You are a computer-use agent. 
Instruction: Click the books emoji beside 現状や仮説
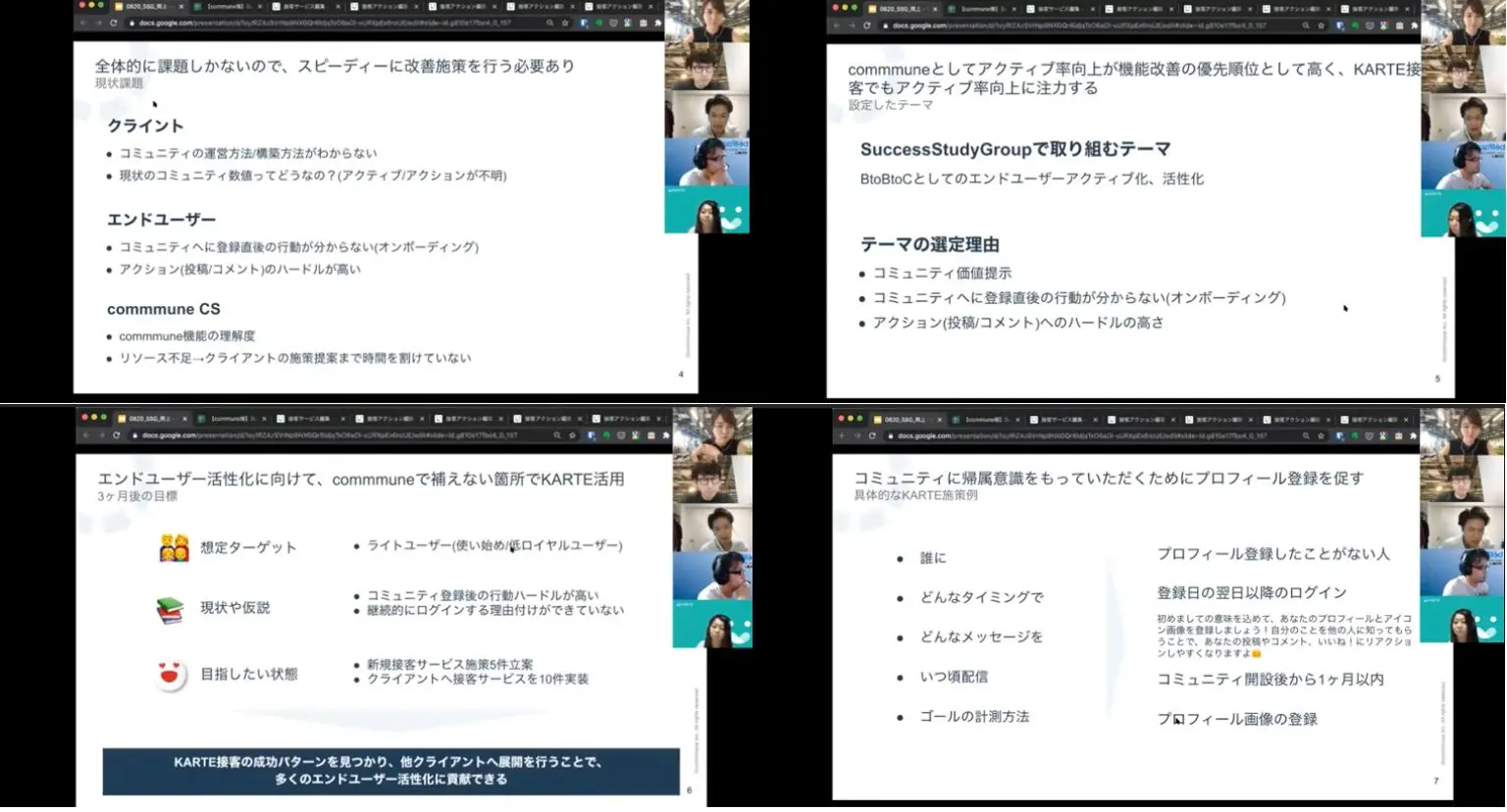coord(171,610)
